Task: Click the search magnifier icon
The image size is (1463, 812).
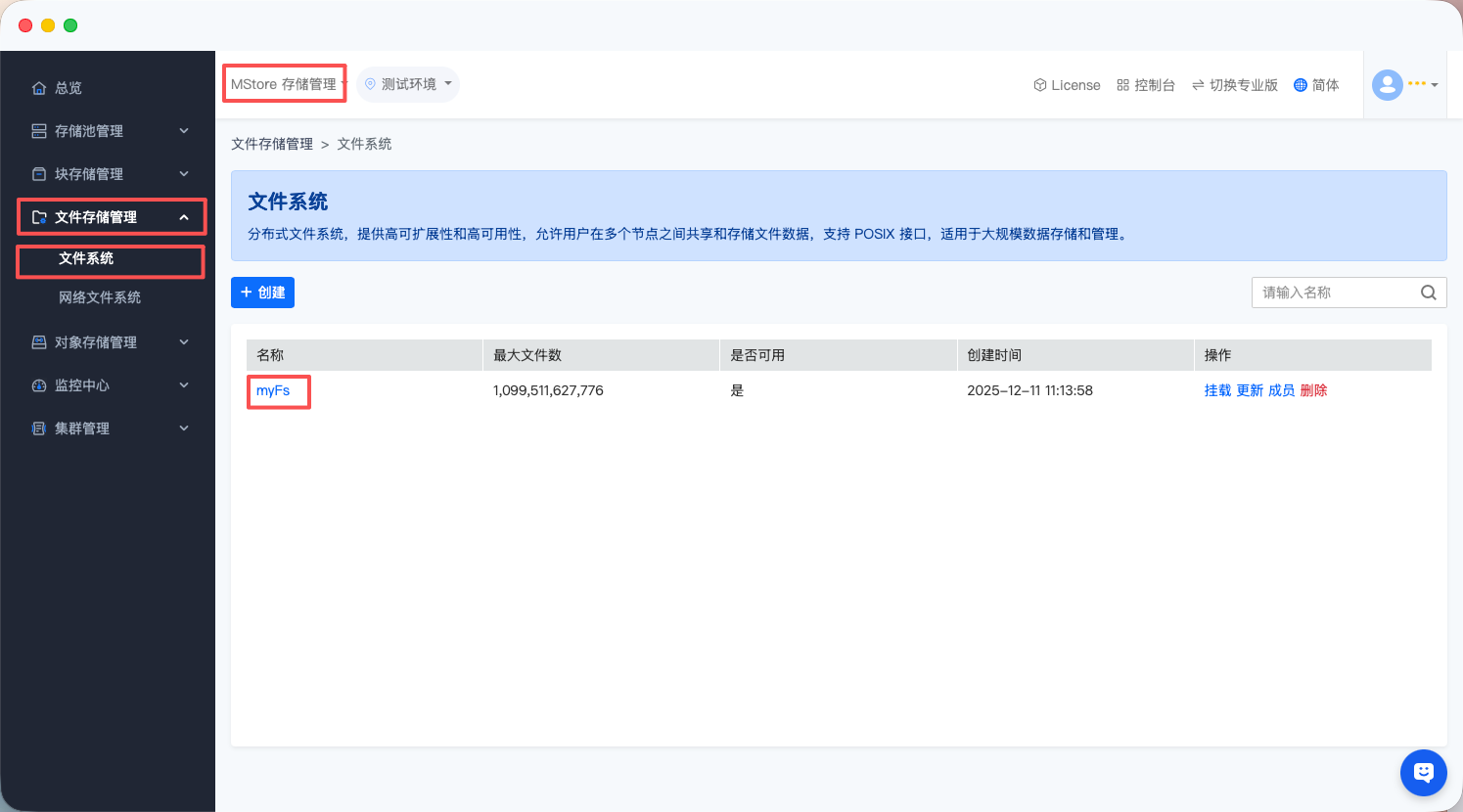Action: coord(1428,293)
